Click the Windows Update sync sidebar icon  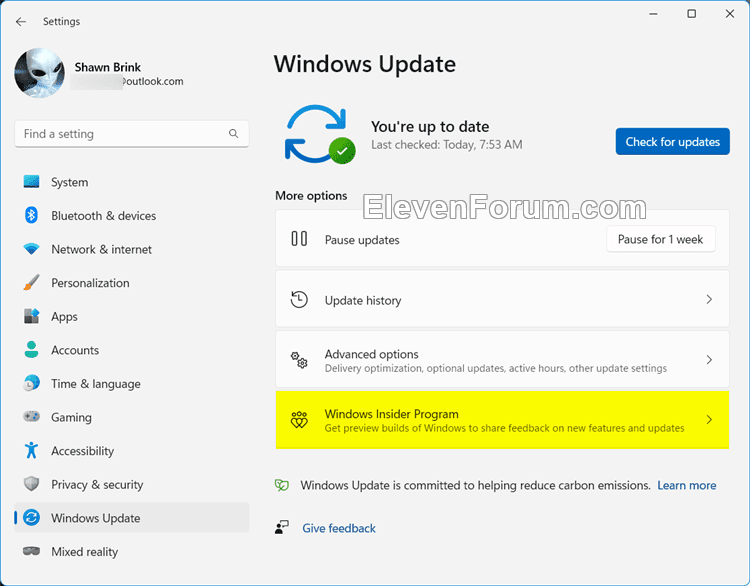32,518
